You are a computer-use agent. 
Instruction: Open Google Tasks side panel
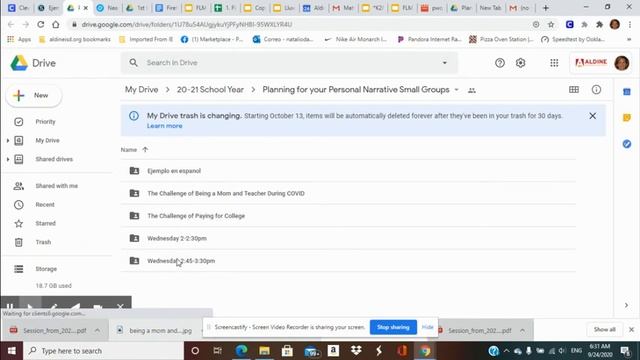coord(627,144)
